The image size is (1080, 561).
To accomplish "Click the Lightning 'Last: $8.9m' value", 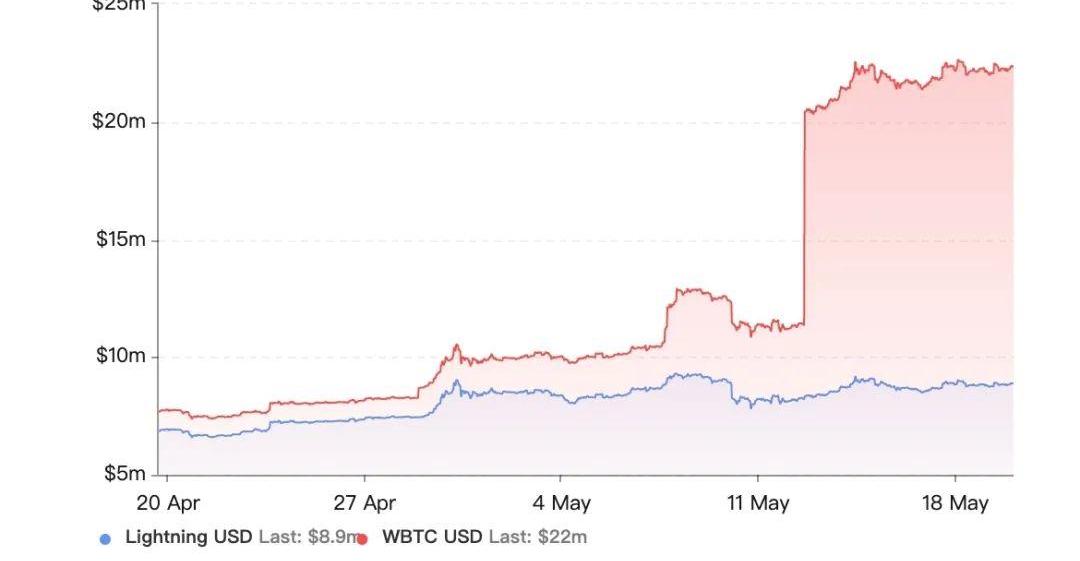I will (x=307, y=537).
